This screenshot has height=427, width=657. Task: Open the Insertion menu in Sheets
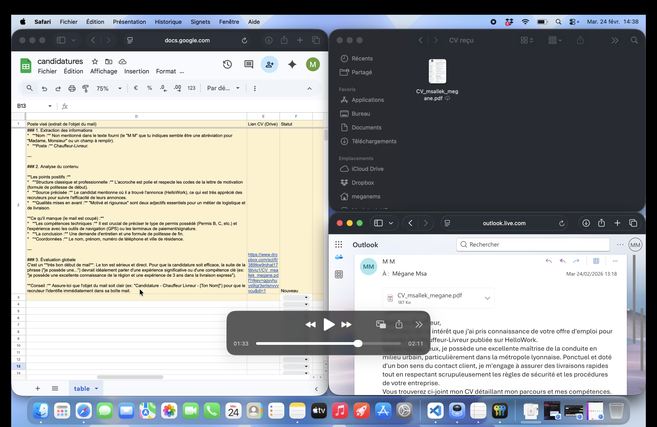point(136,72)
